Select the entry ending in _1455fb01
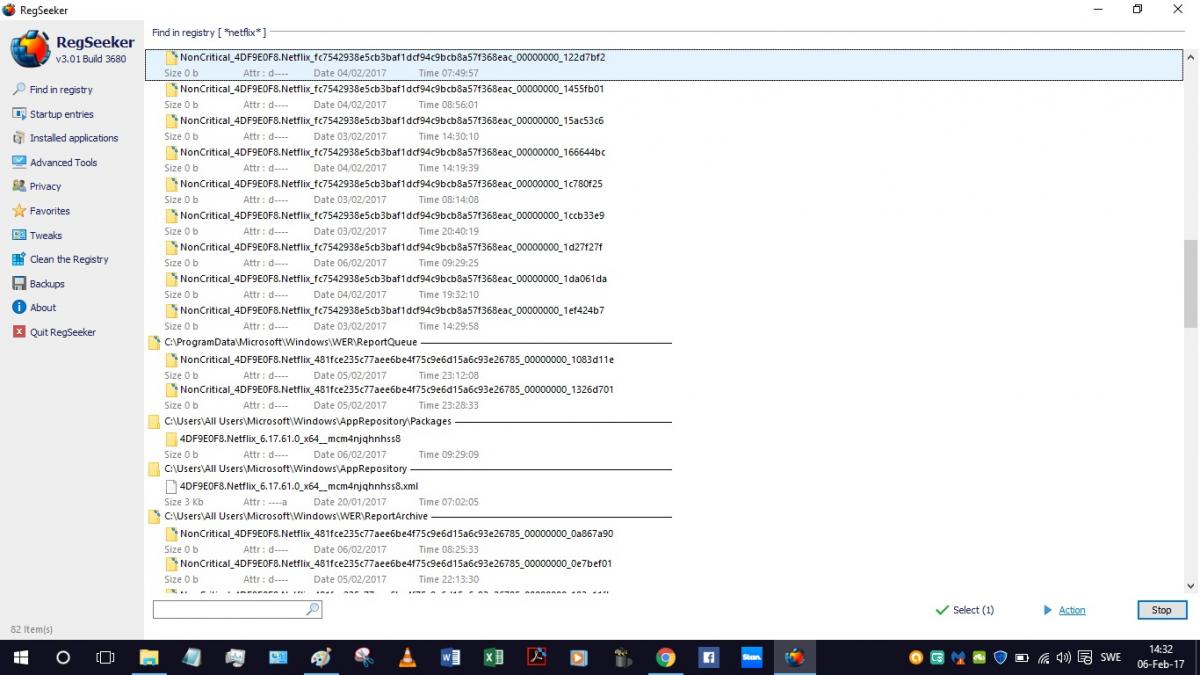The image size is (1200, 675). tap(392, 89)
